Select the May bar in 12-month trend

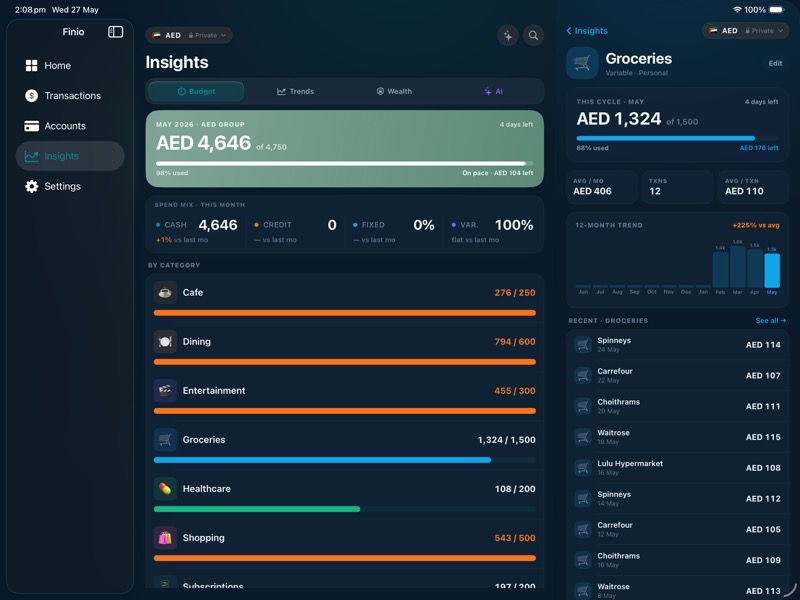[x=772, y=270]
